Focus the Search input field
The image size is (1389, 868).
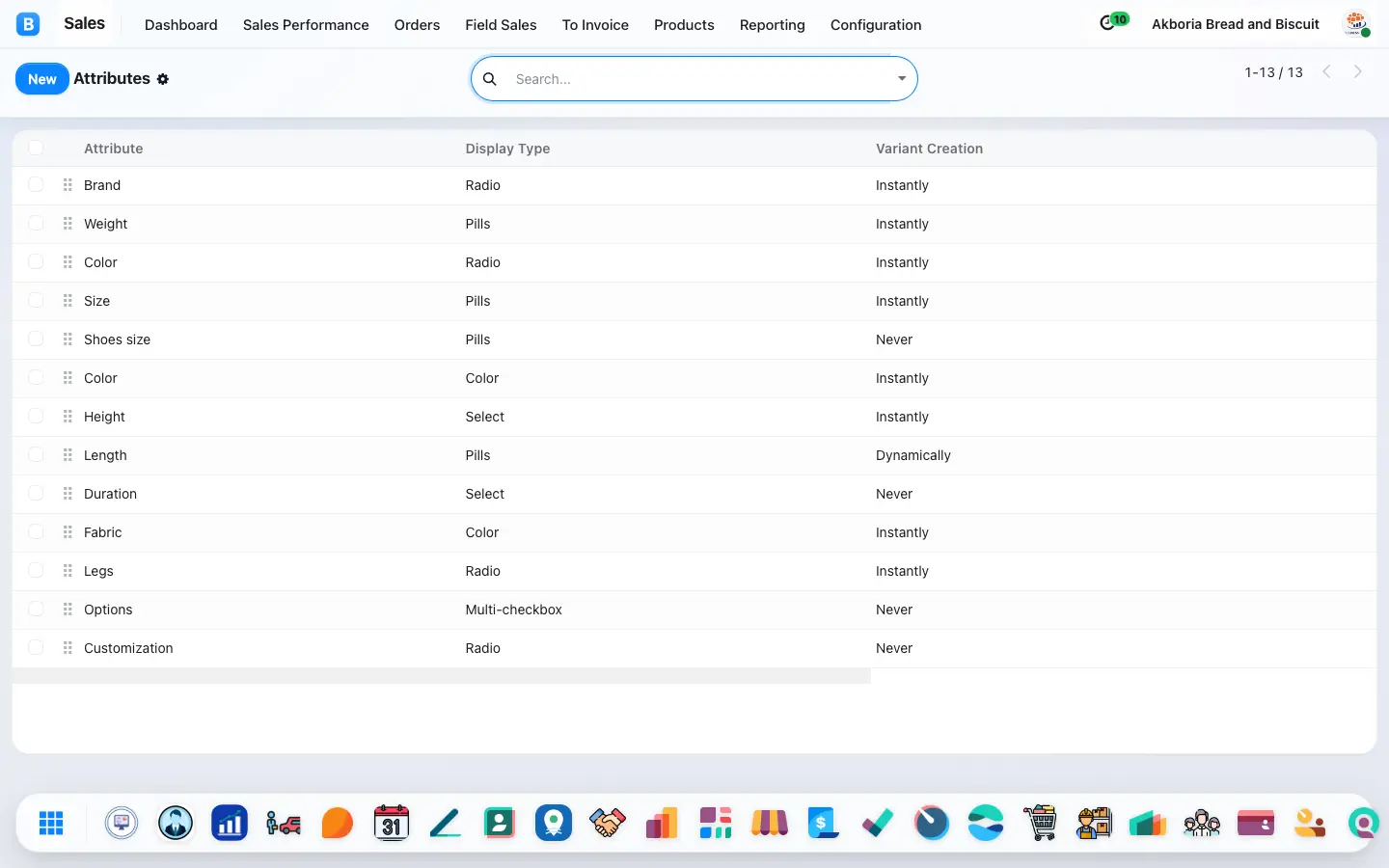(x=699, y=79)
